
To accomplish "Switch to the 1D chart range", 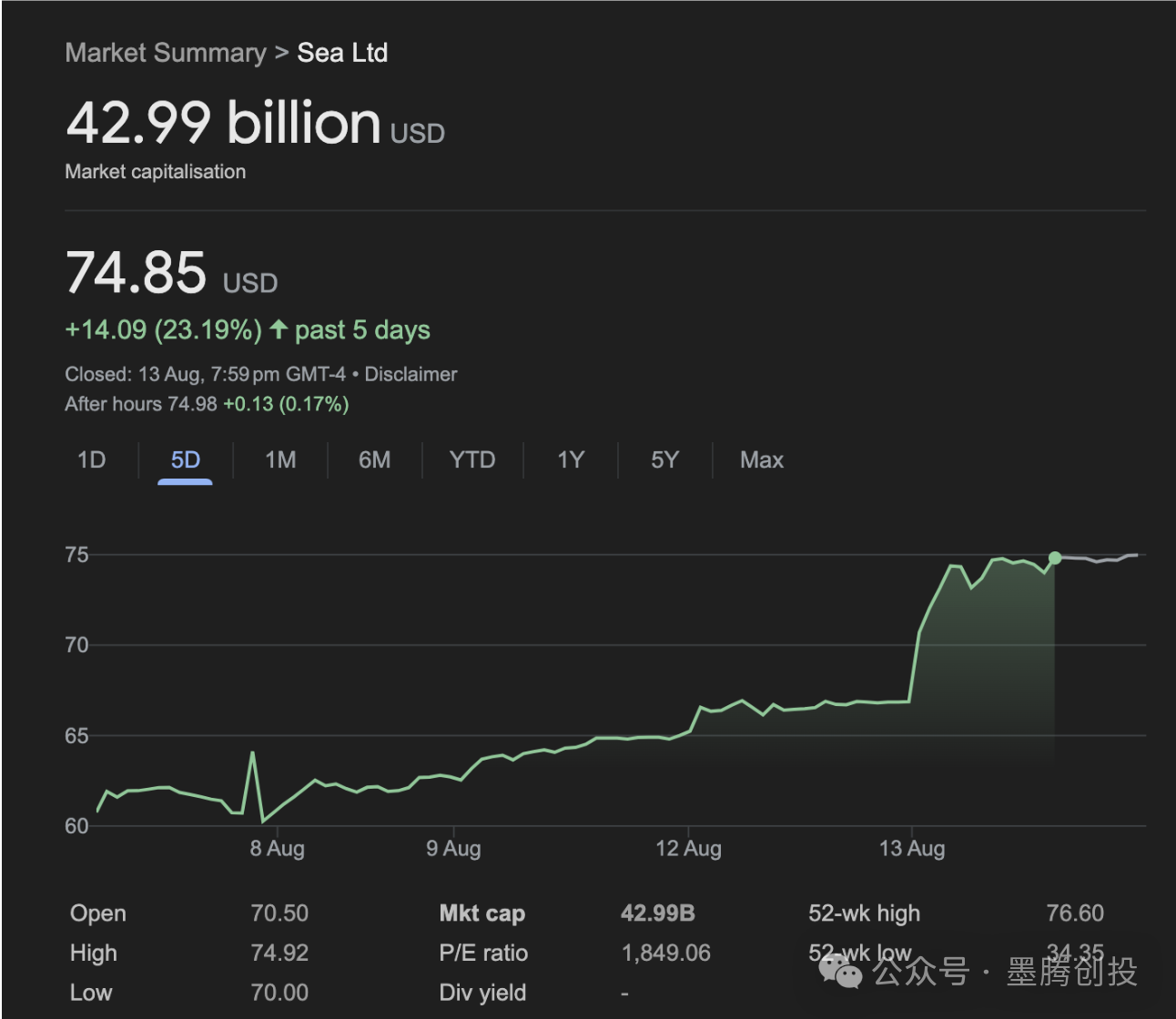I will click(x=91, y=459).
